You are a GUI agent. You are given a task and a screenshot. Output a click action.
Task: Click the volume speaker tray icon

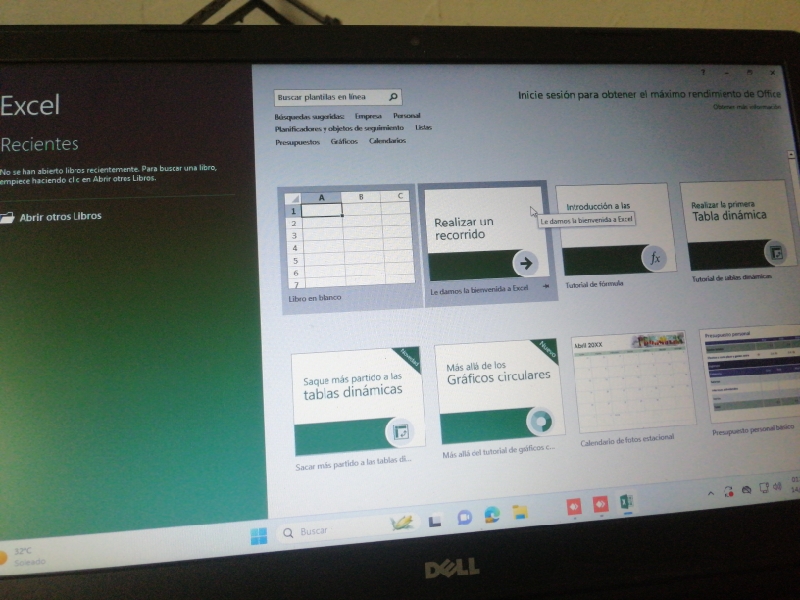[x=777, y=487]
